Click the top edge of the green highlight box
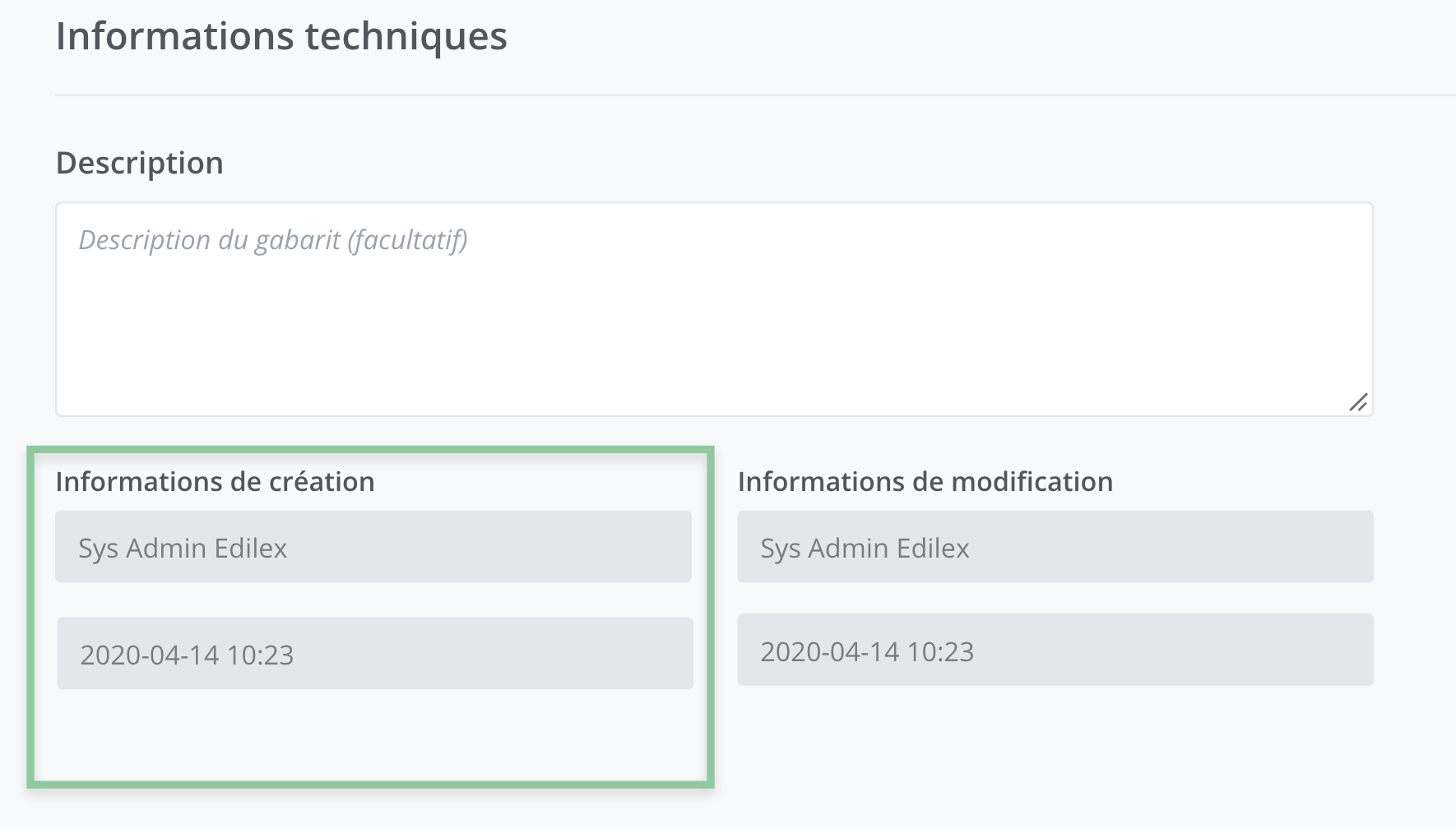Screen dimensions: 1456x829 click(x=370, y=450)
